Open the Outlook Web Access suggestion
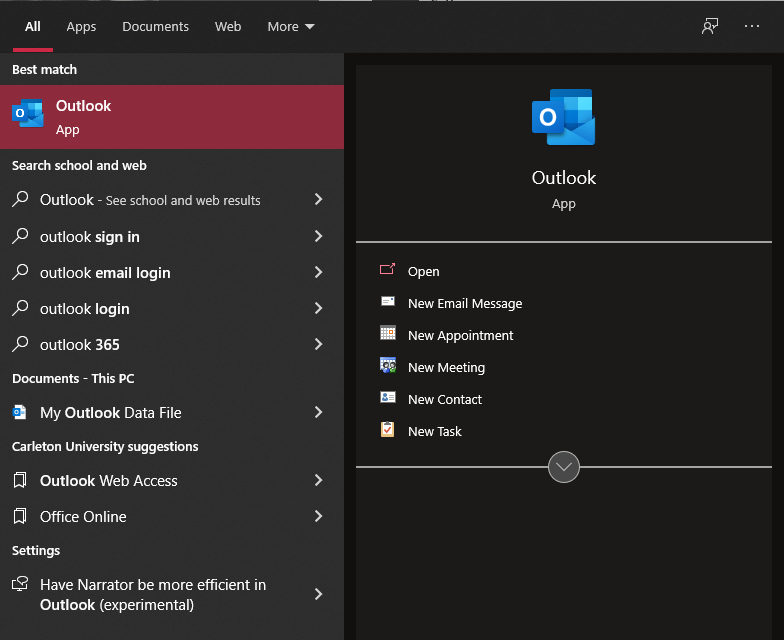 (108, 481)
